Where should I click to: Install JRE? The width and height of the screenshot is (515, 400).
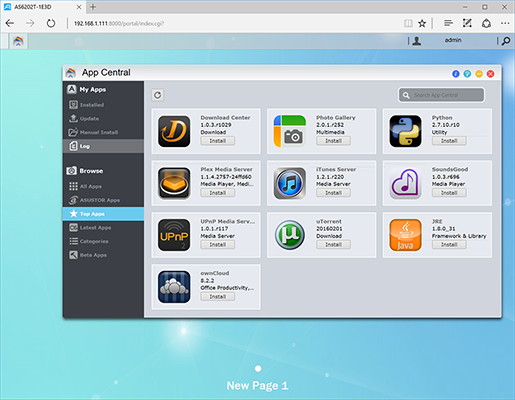pos(449,245)
